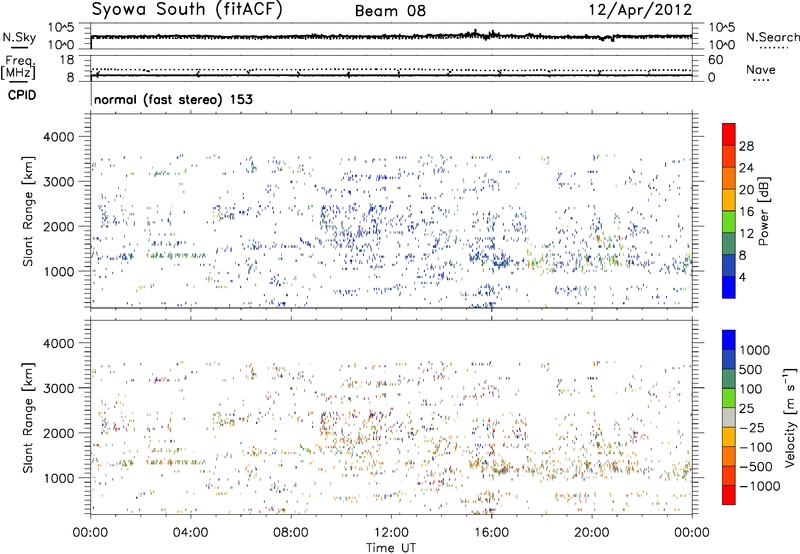Click the '18' frequency axis value
This screenshot has width=800, height=554.
67,60
